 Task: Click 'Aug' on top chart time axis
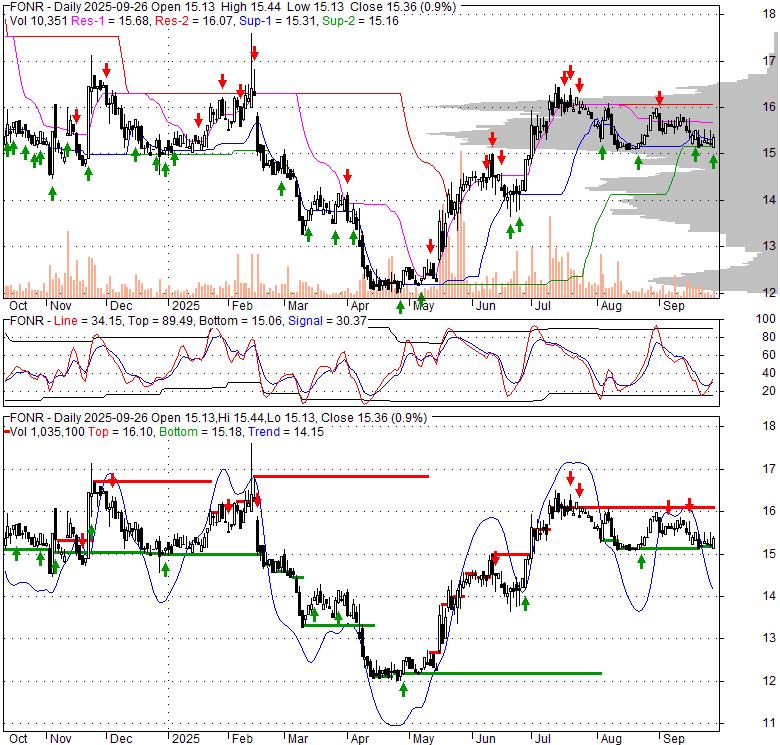tap(611, 306)
